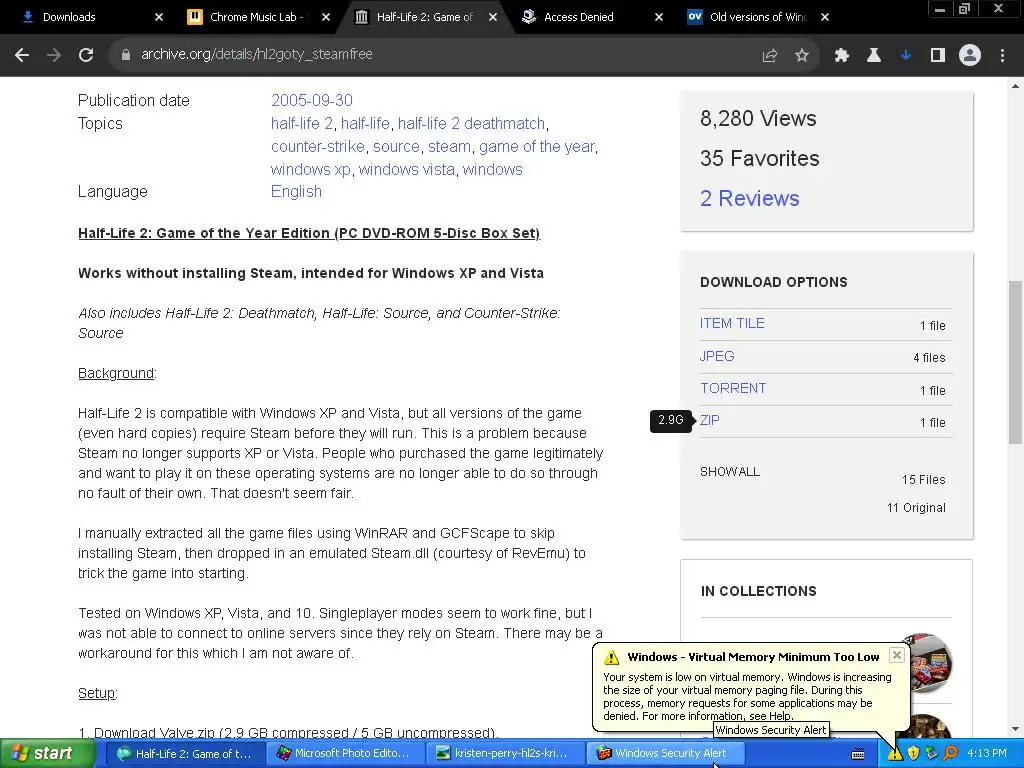
Task: Switch to Half-Life 2 Chrome taskbar button
Action: 186,754
